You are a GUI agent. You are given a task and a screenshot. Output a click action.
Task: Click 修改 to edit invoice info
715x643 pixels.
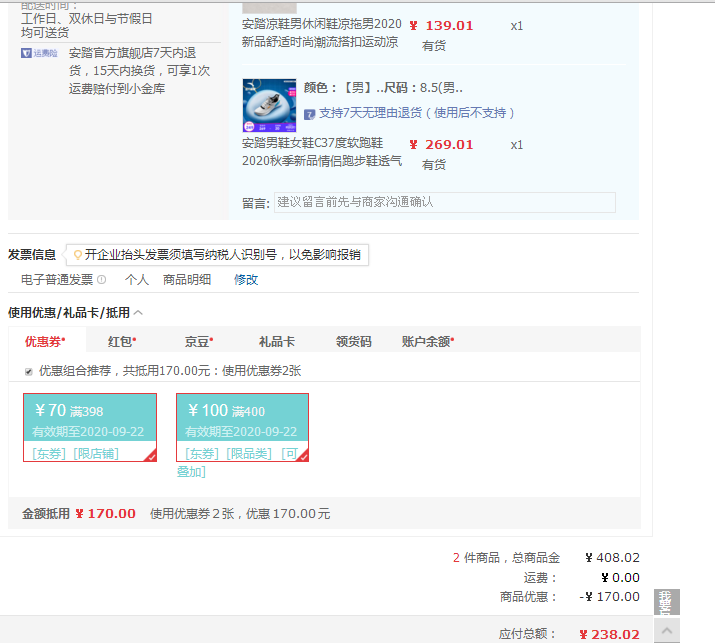tap(246, 280)
